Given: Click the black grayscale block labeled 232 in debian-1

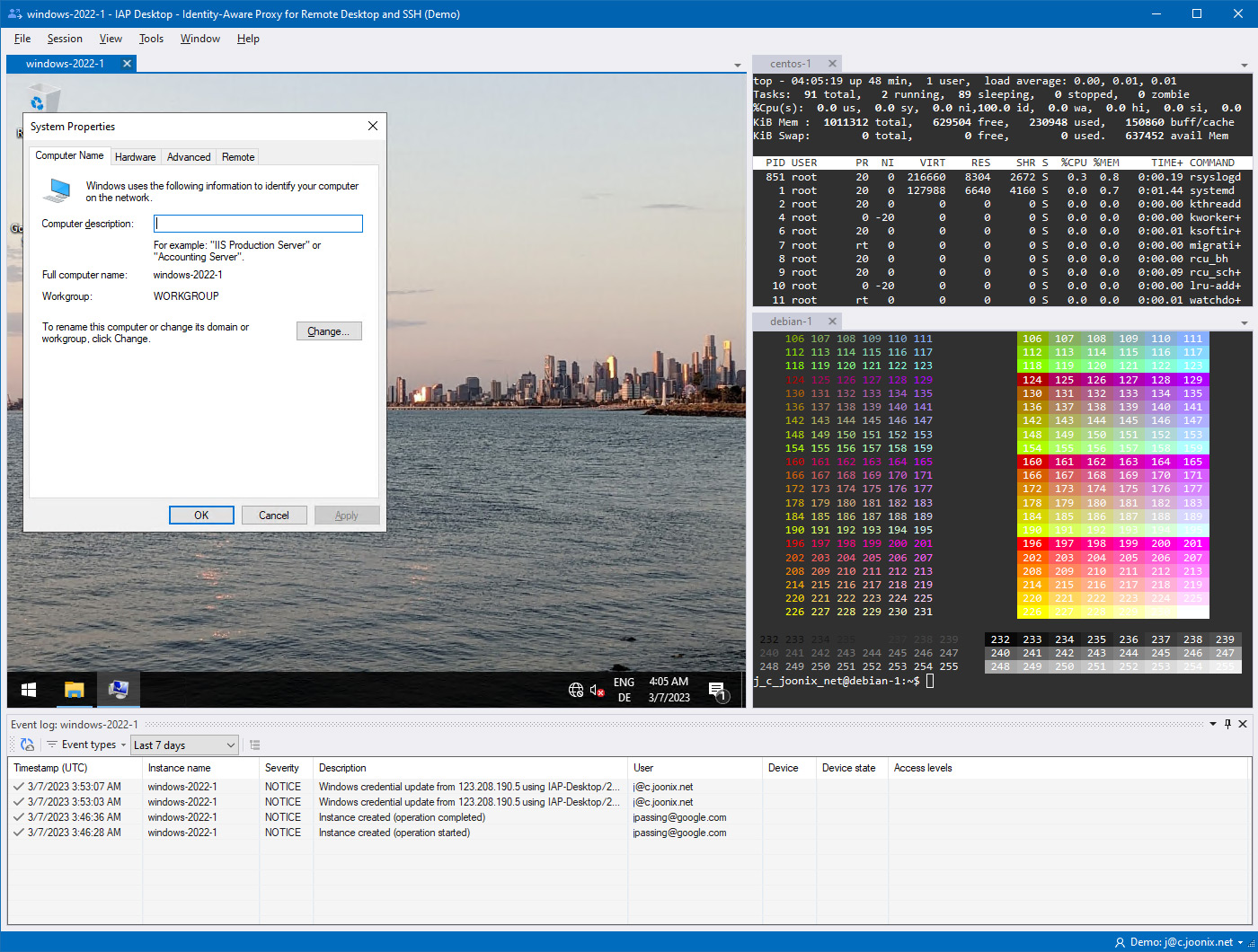Looking at the screenshot, I should click(1000, 639).
